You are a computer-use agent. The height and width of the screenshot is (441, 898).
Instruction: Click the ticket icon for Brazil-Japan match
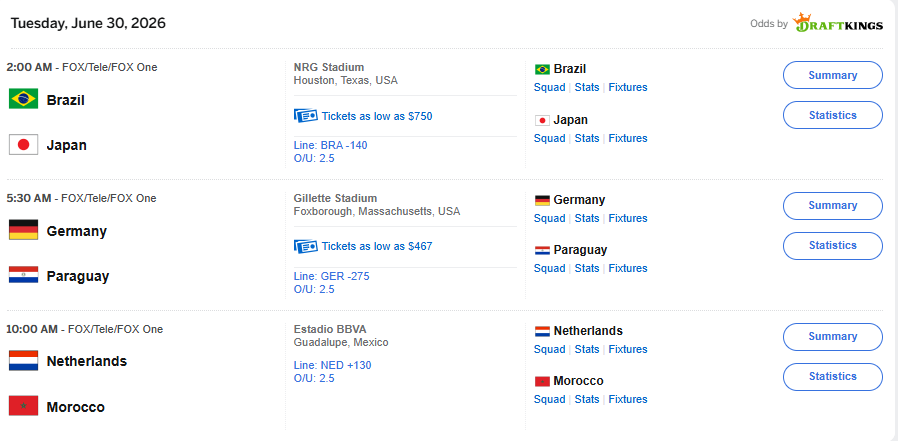coord(306,116)
